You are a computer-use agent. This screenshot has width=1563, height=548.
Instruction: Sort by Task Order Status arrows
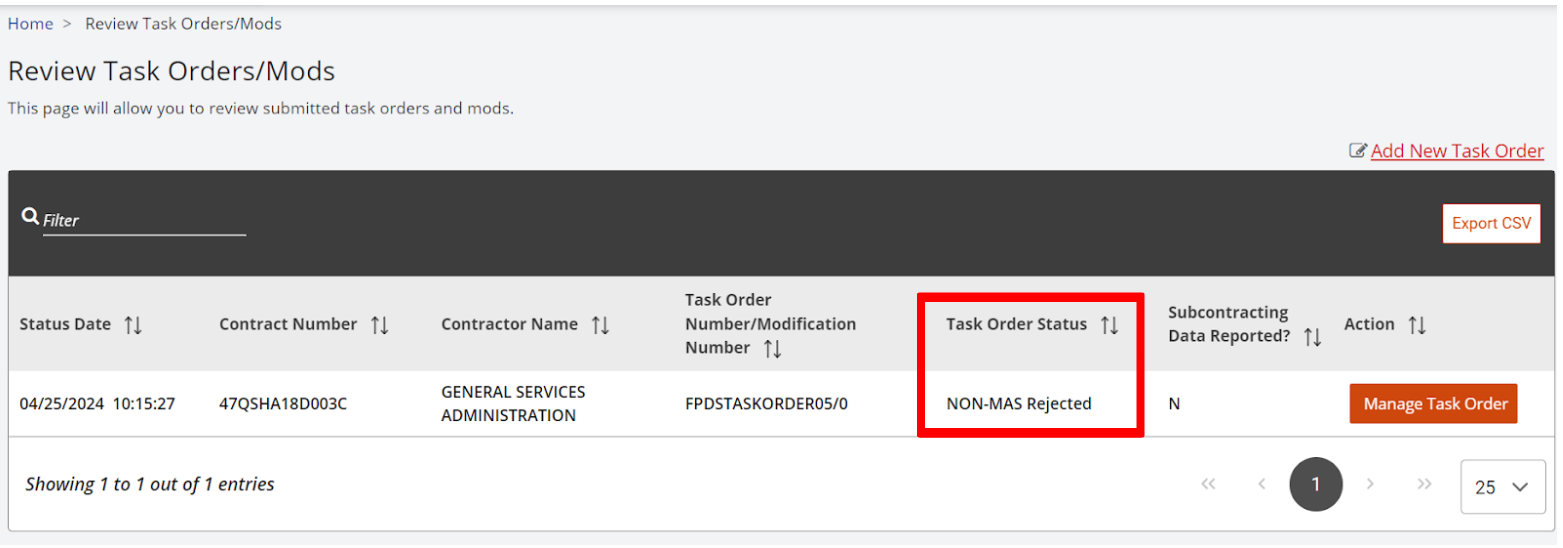(x=1109, y=325)
